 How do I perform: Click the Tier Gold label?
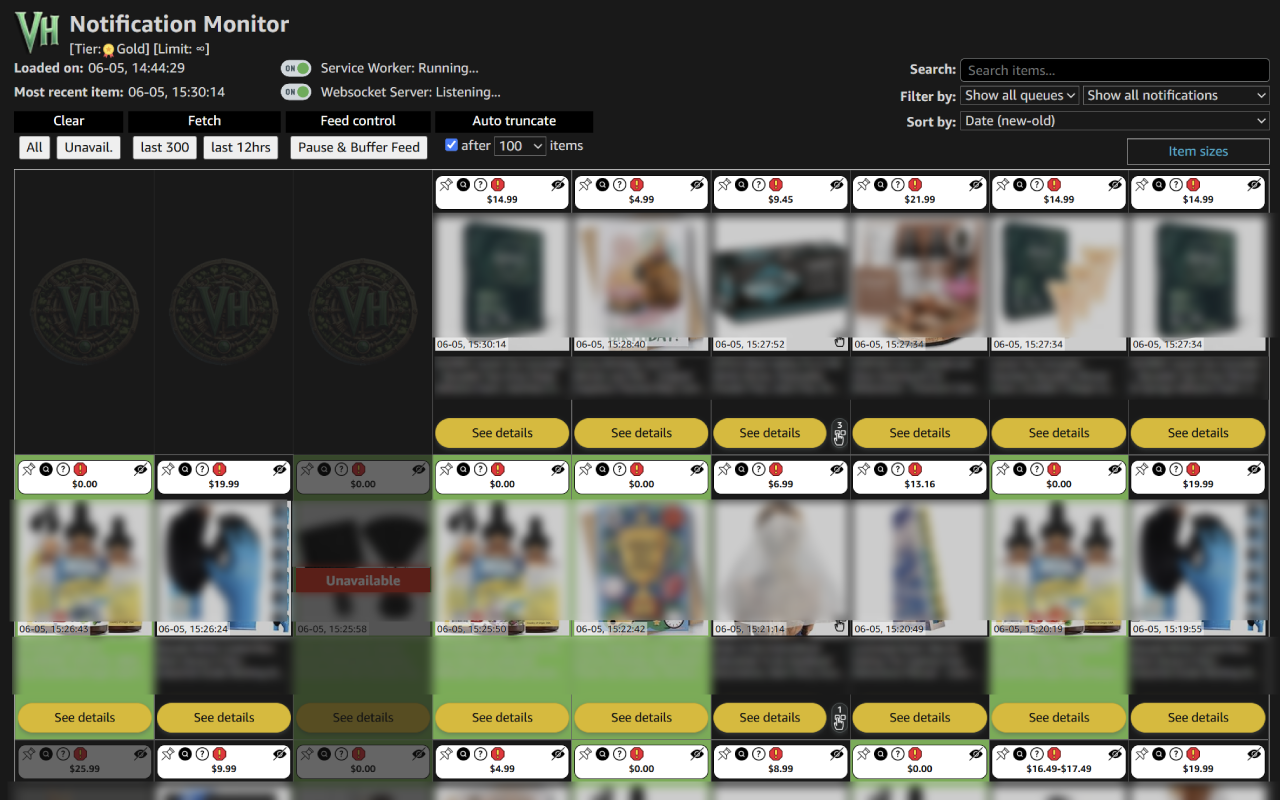pyautogui.click(x=110, y=49)
